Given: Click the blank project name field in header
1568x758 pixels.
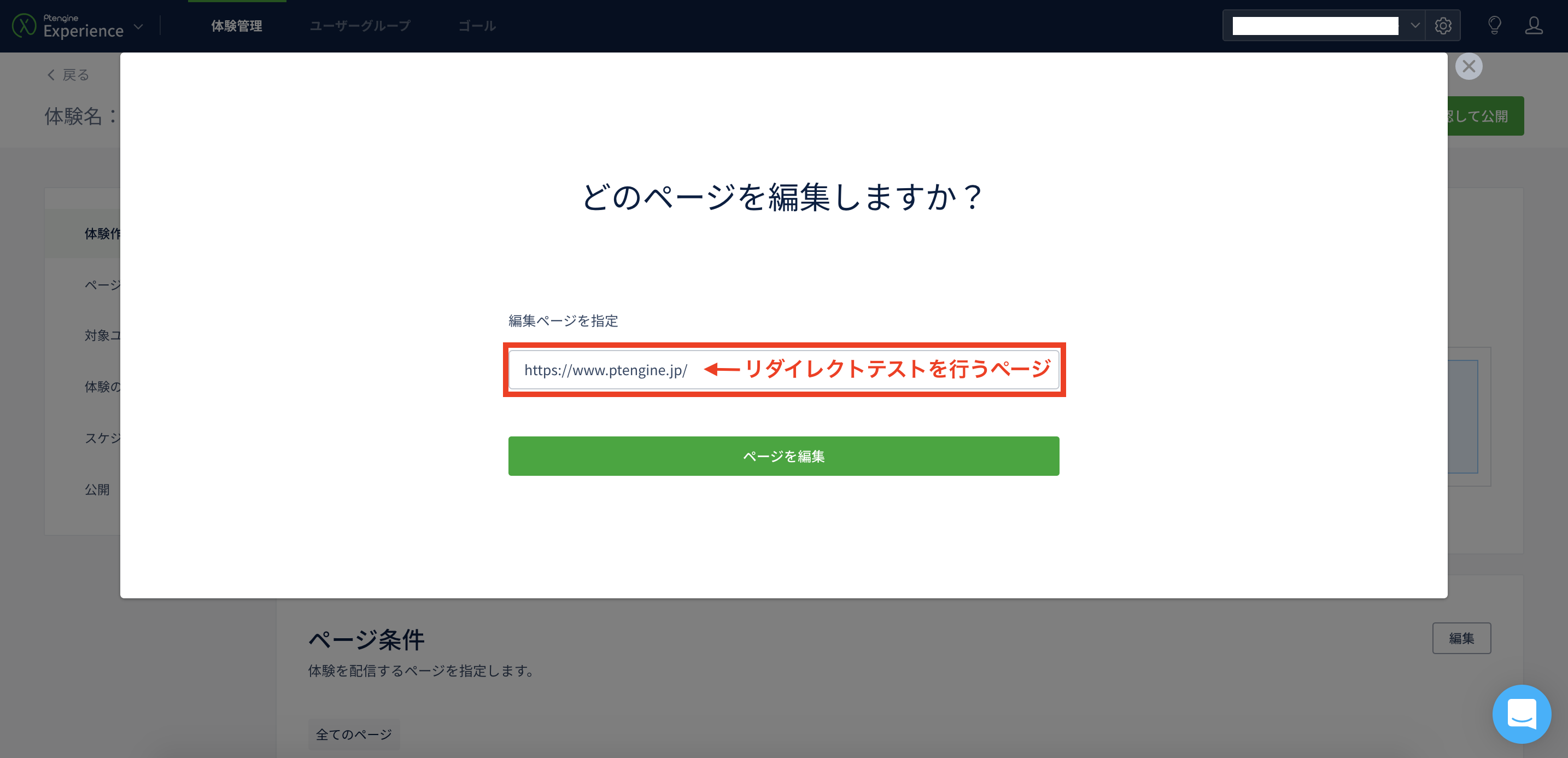Looking at the screenshot, I should 1315,26.
